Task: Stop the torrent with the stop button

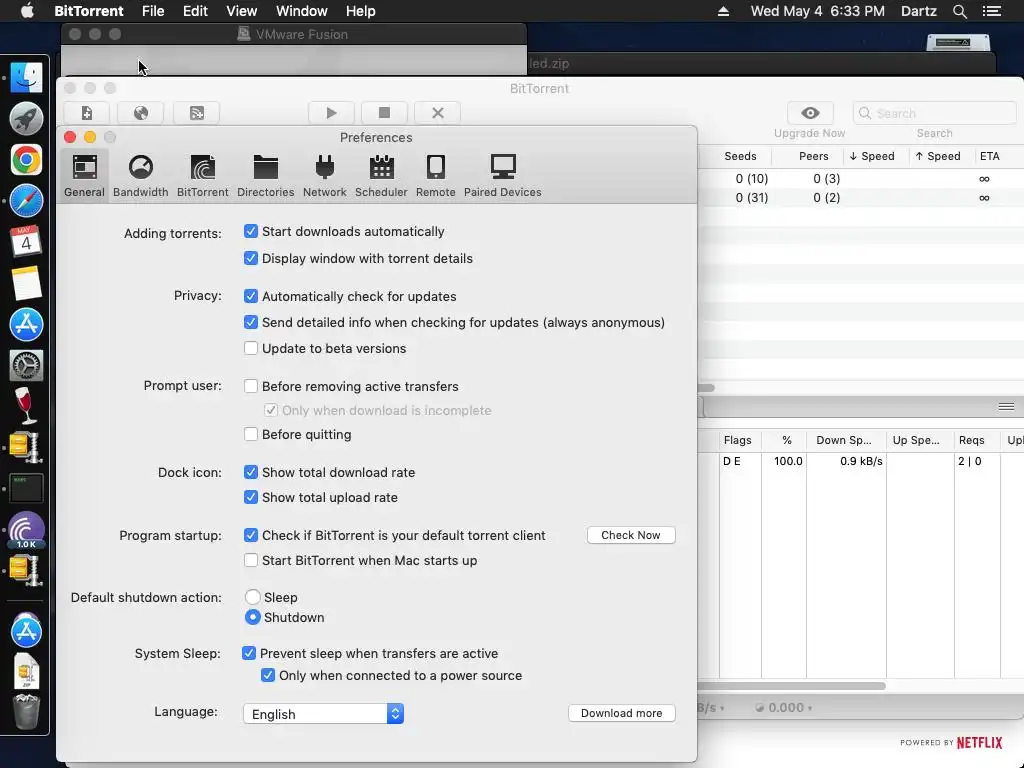Action: click(384, 113)
